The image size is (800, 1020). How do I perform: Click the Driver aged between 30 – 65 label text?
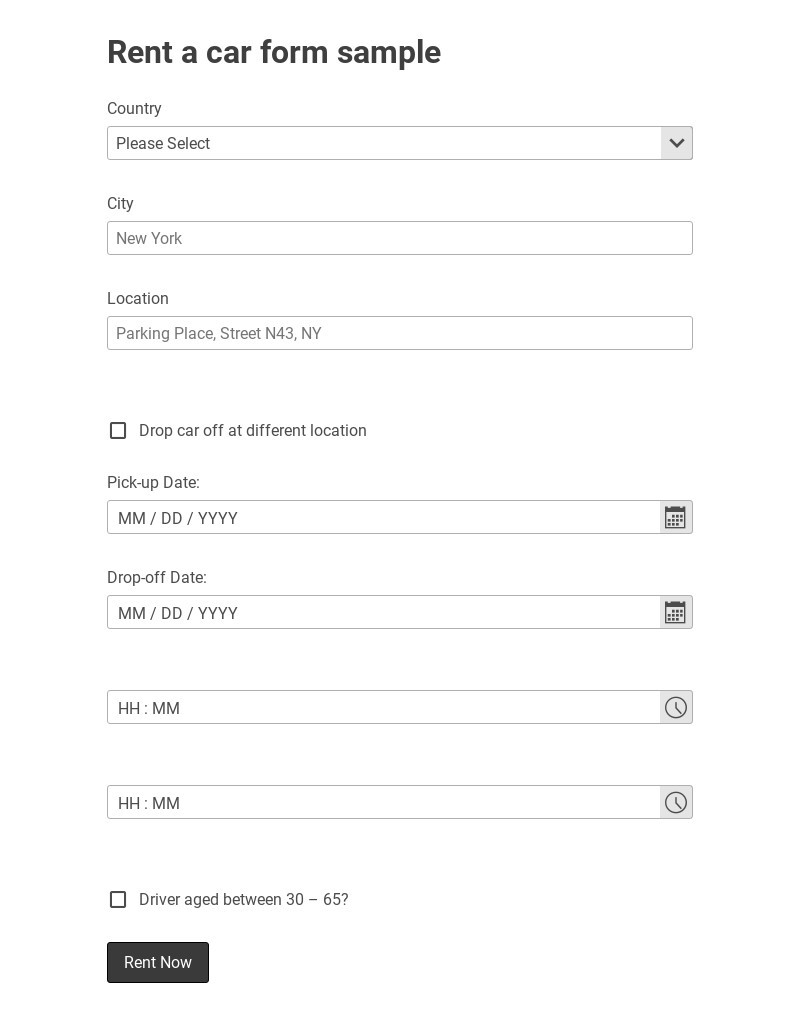(244, 900)
